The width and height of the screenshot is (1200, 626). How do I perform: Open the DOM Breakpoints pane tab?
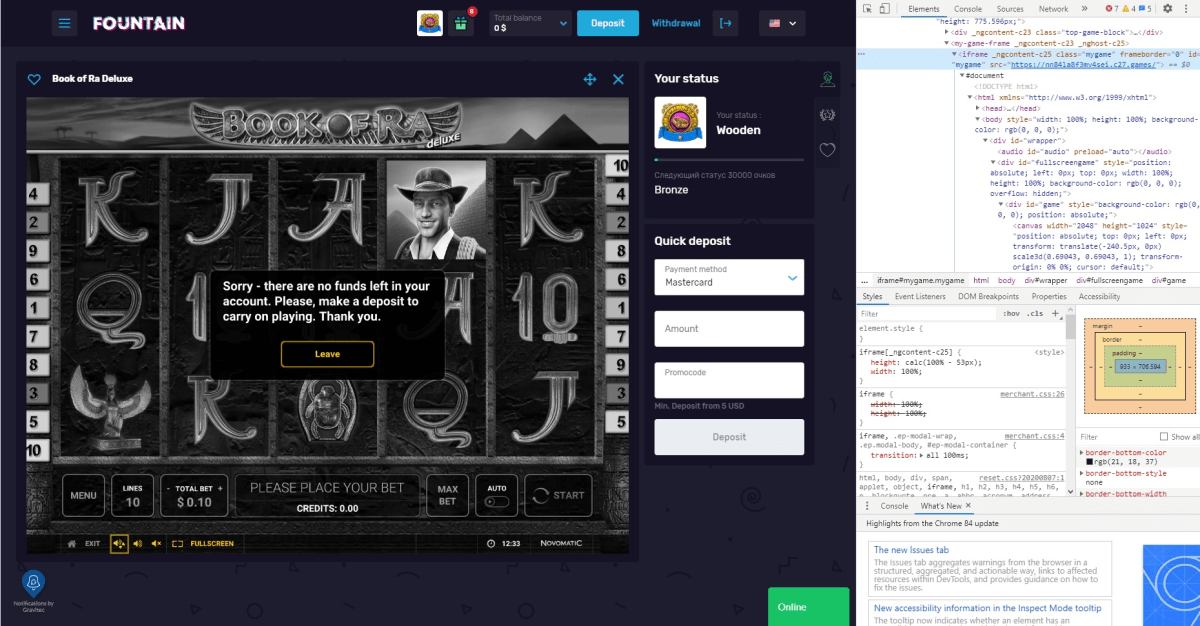tap(988, 297)
